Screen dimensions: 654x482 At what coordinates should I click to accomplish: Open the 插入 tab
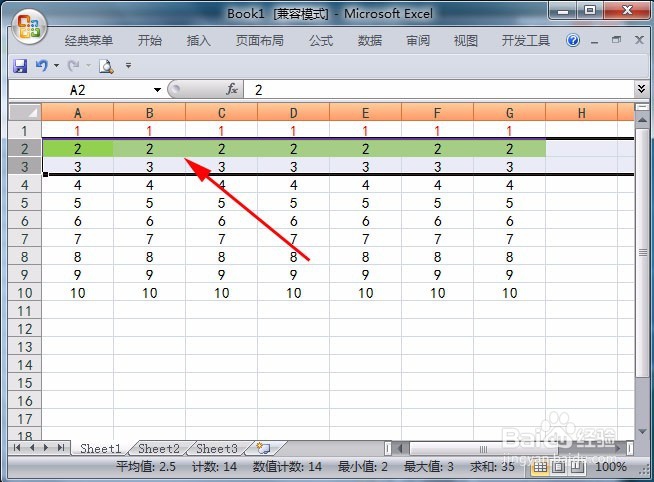pyautogui.click(x=199, y=40)
